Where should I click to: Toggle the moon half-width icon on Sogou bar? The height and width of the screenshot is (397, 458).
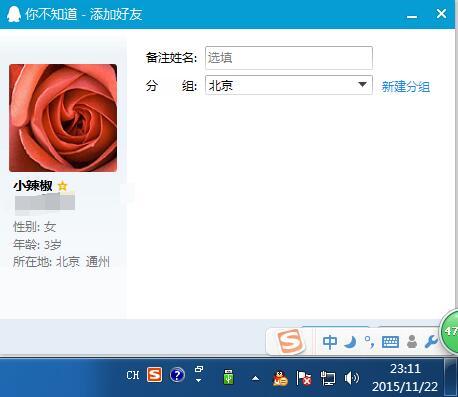point(350,342)
